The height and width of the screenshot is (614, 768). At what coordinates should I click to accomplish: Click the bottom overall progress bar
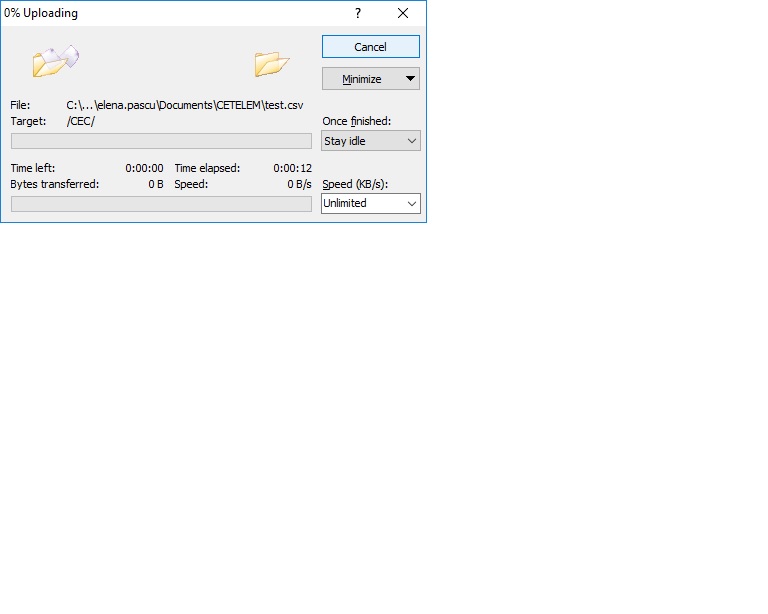(x=161, y=204)
